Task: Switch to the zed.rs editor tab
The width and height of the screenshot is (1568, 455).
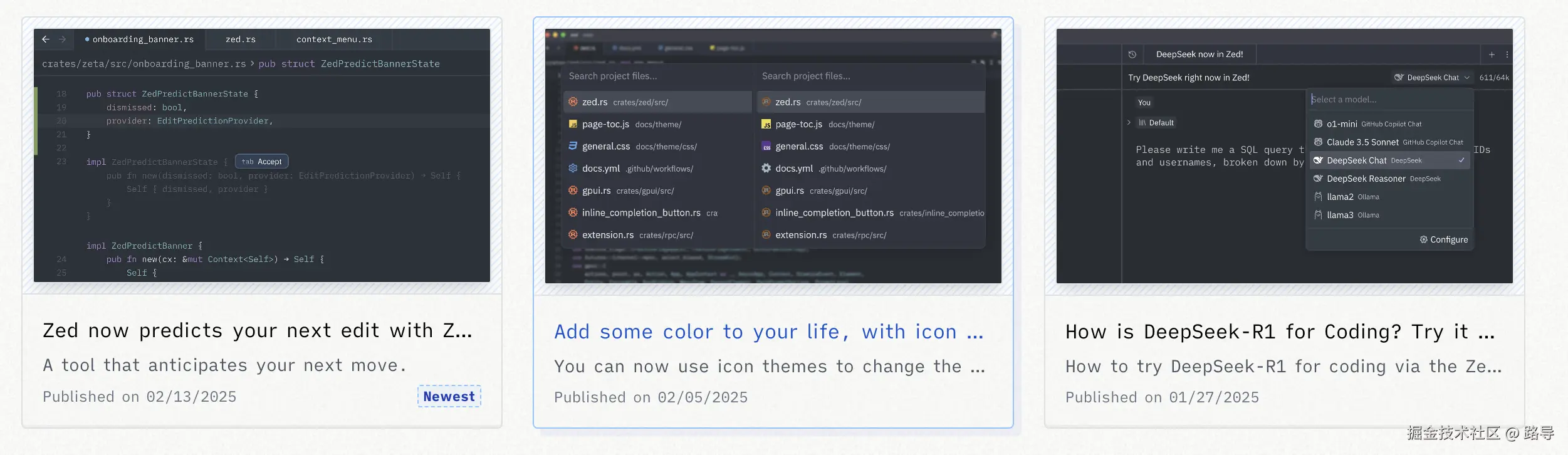Action: (241, 39)
